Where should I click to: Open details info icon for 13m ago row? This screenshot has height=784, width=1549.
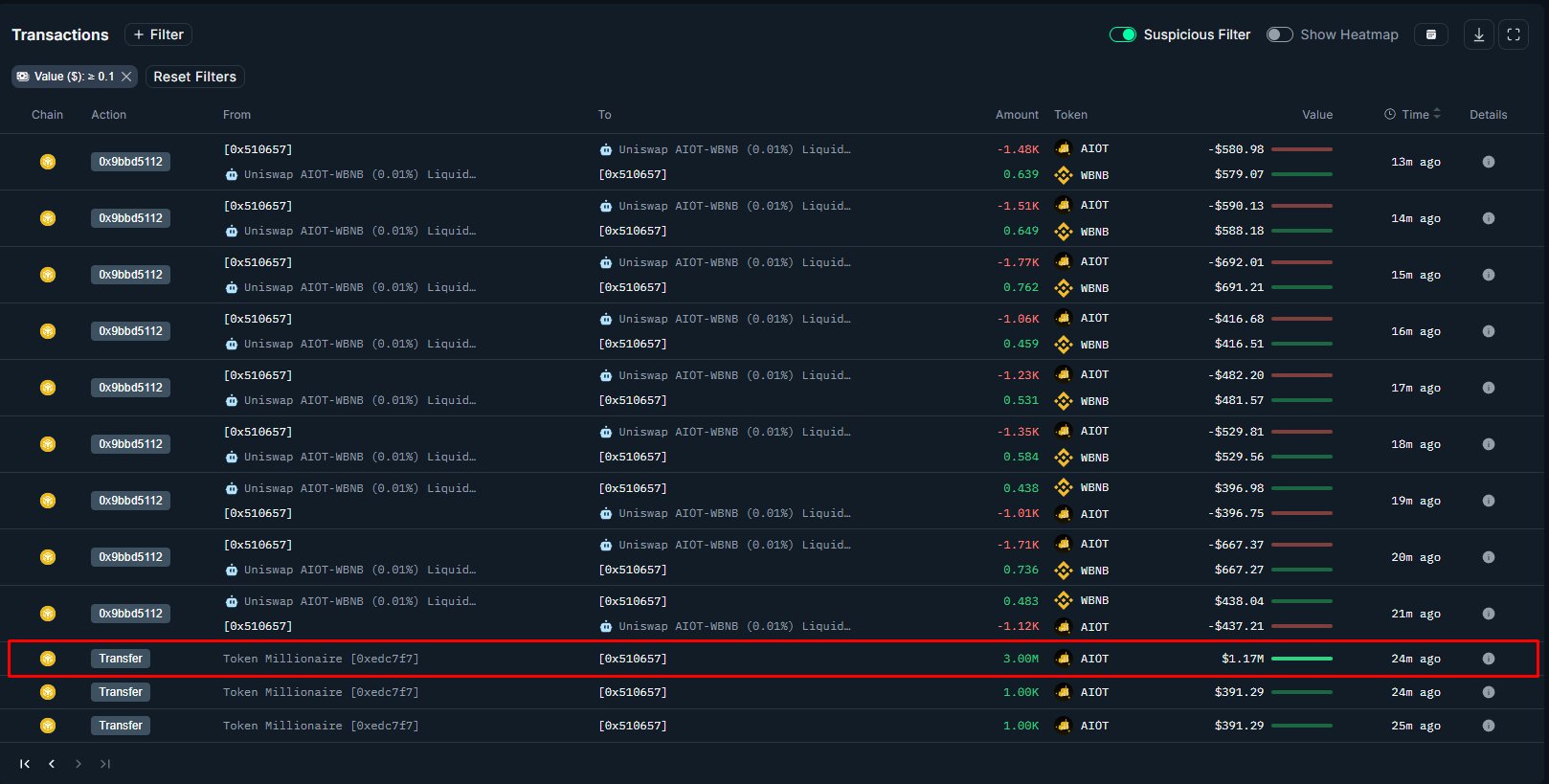tap(1488, 162)
